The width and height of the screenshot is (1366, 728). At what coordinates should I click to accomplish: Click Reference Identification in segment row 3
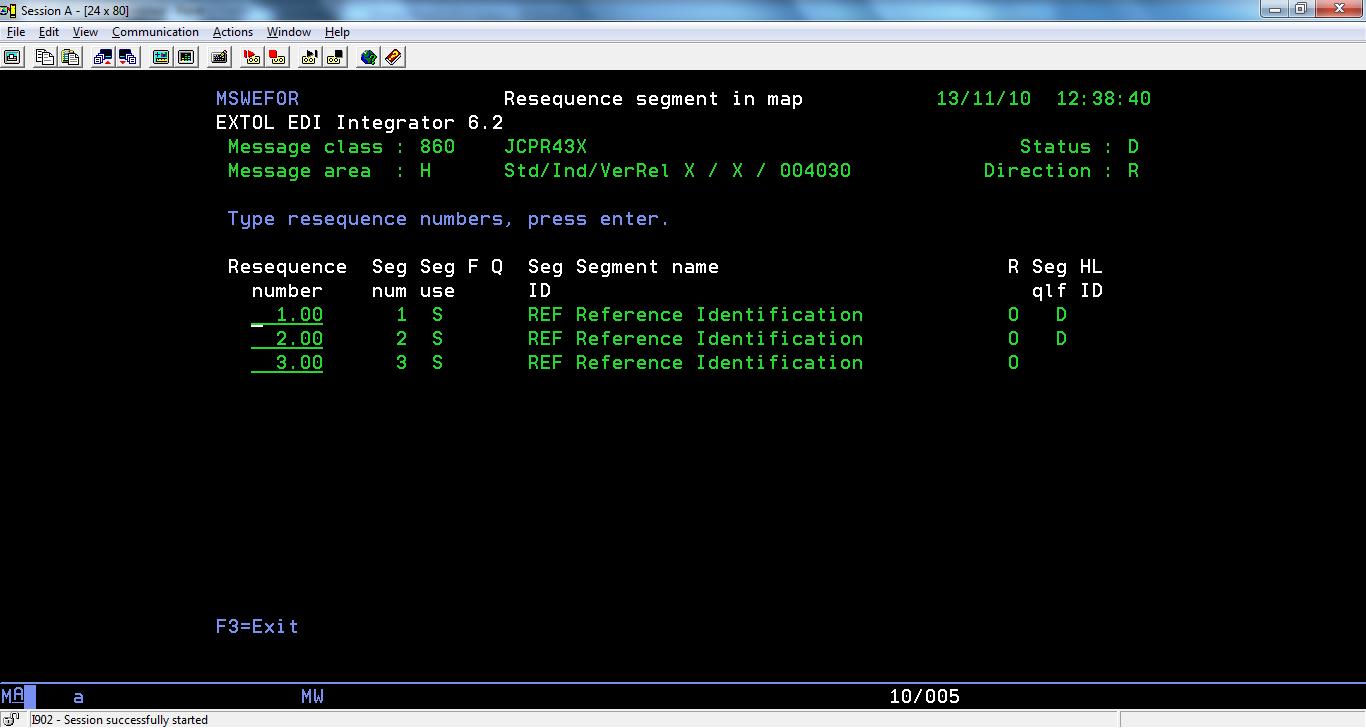tap(719, 363)
